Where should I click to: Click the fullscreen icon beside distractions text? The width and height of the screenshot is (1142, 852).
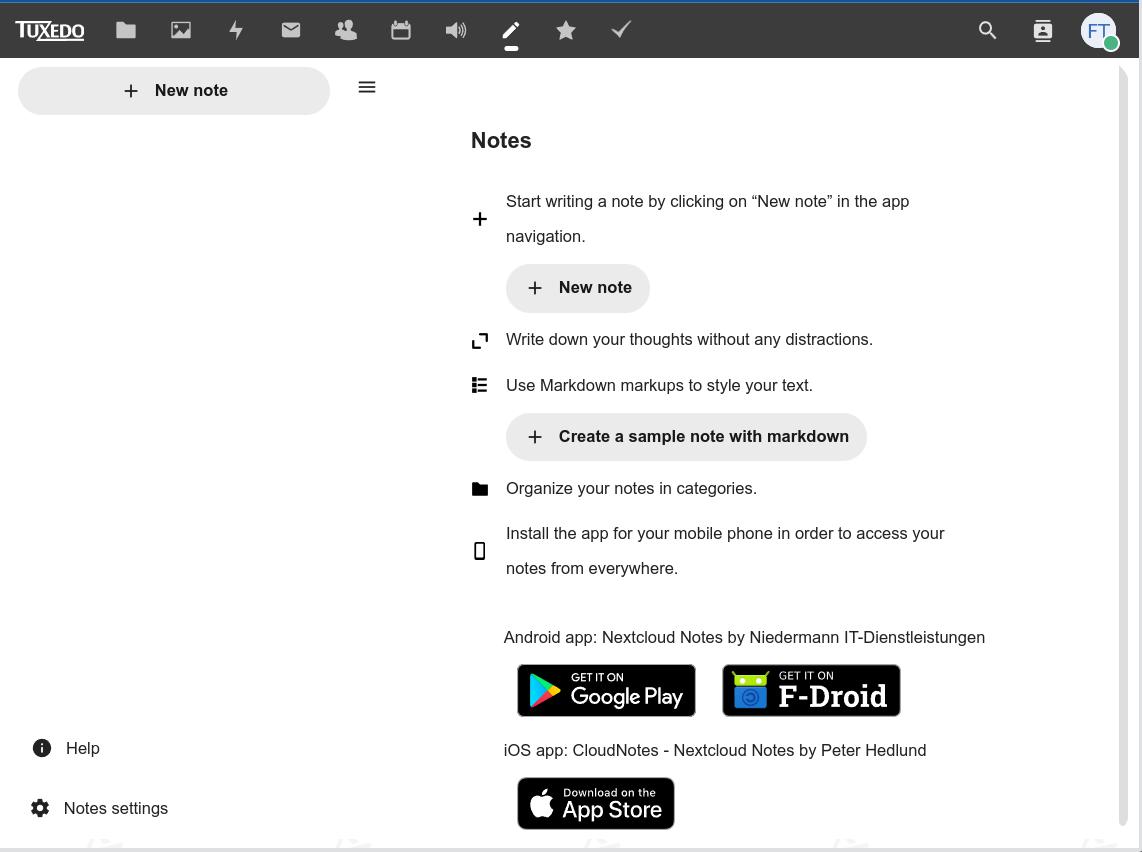480,340
